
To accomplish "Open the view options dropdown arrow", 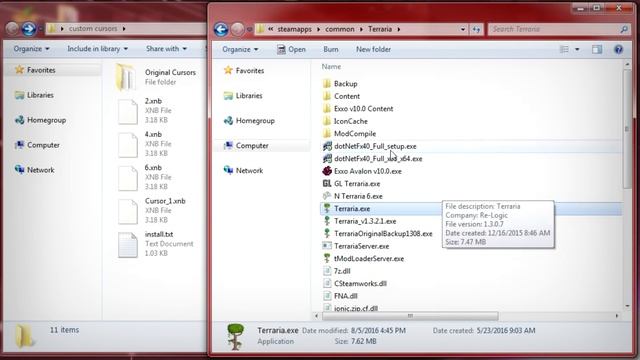I will [x=577, y=49].
